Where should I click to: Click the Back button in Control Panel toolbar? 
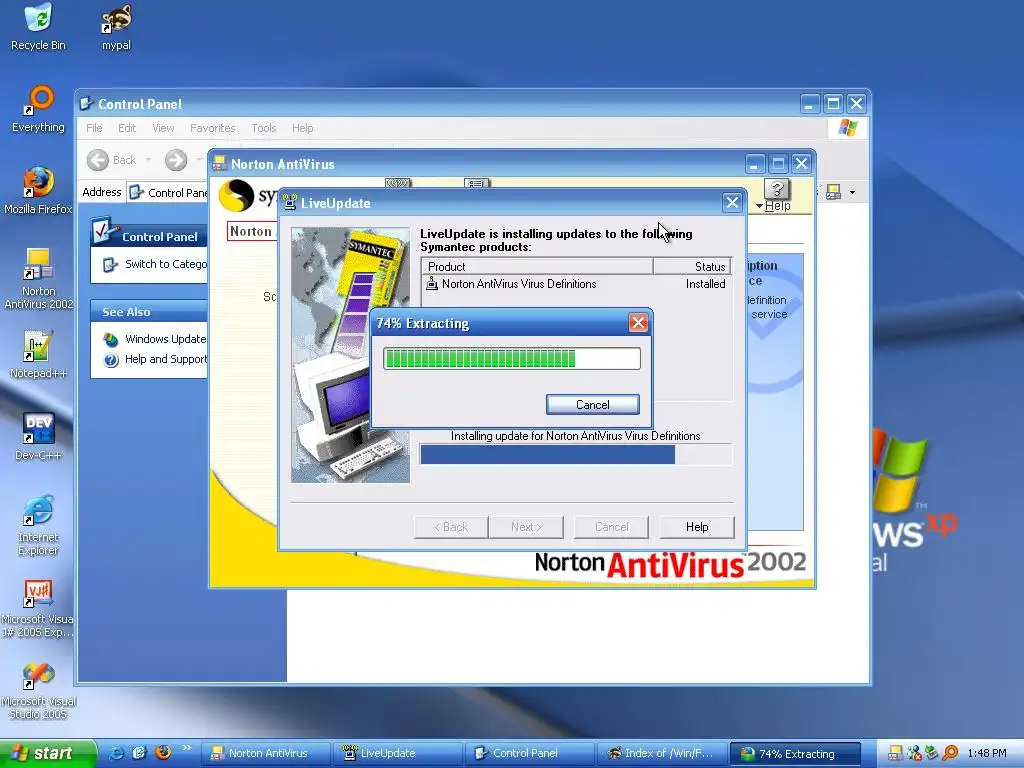tap(112, 160)
